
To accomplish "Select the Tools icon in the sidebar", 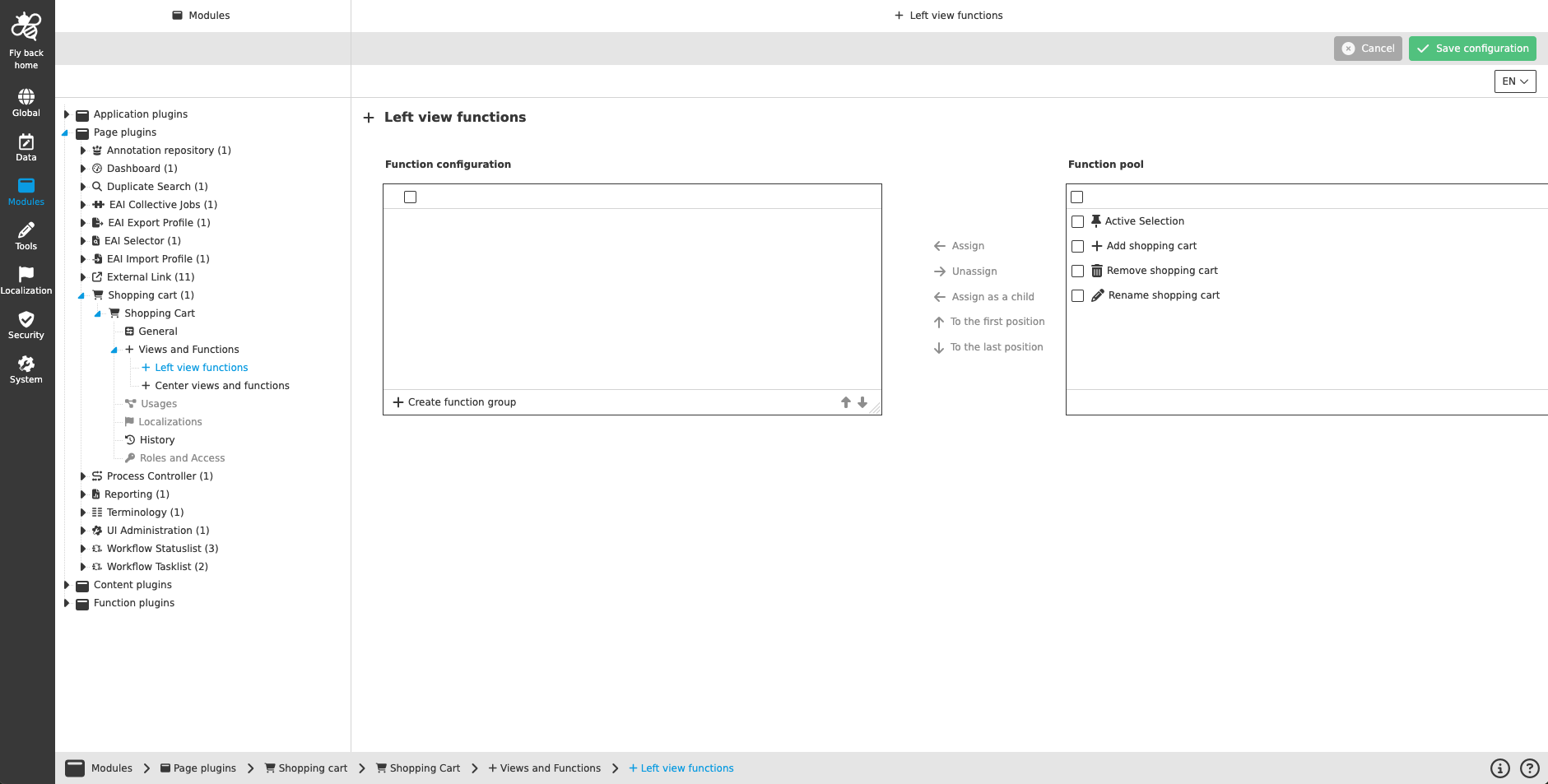I will click(x=26, y=230).
